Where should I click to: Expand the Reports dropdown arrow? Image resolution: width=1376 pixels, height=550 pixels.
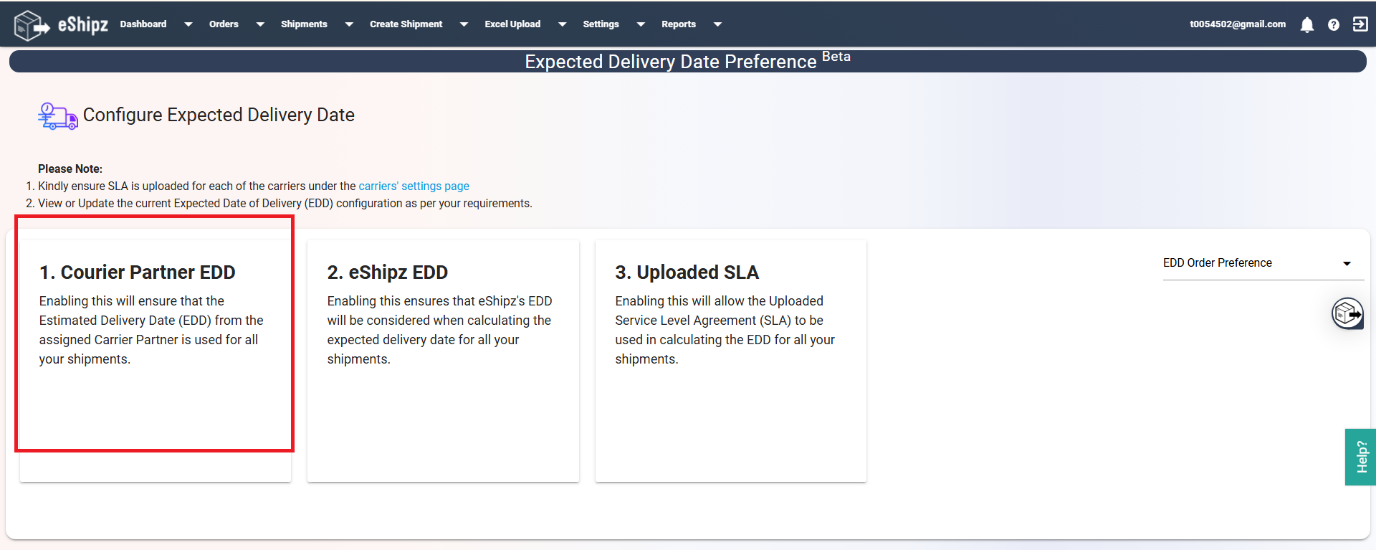[x=717, y=25]
